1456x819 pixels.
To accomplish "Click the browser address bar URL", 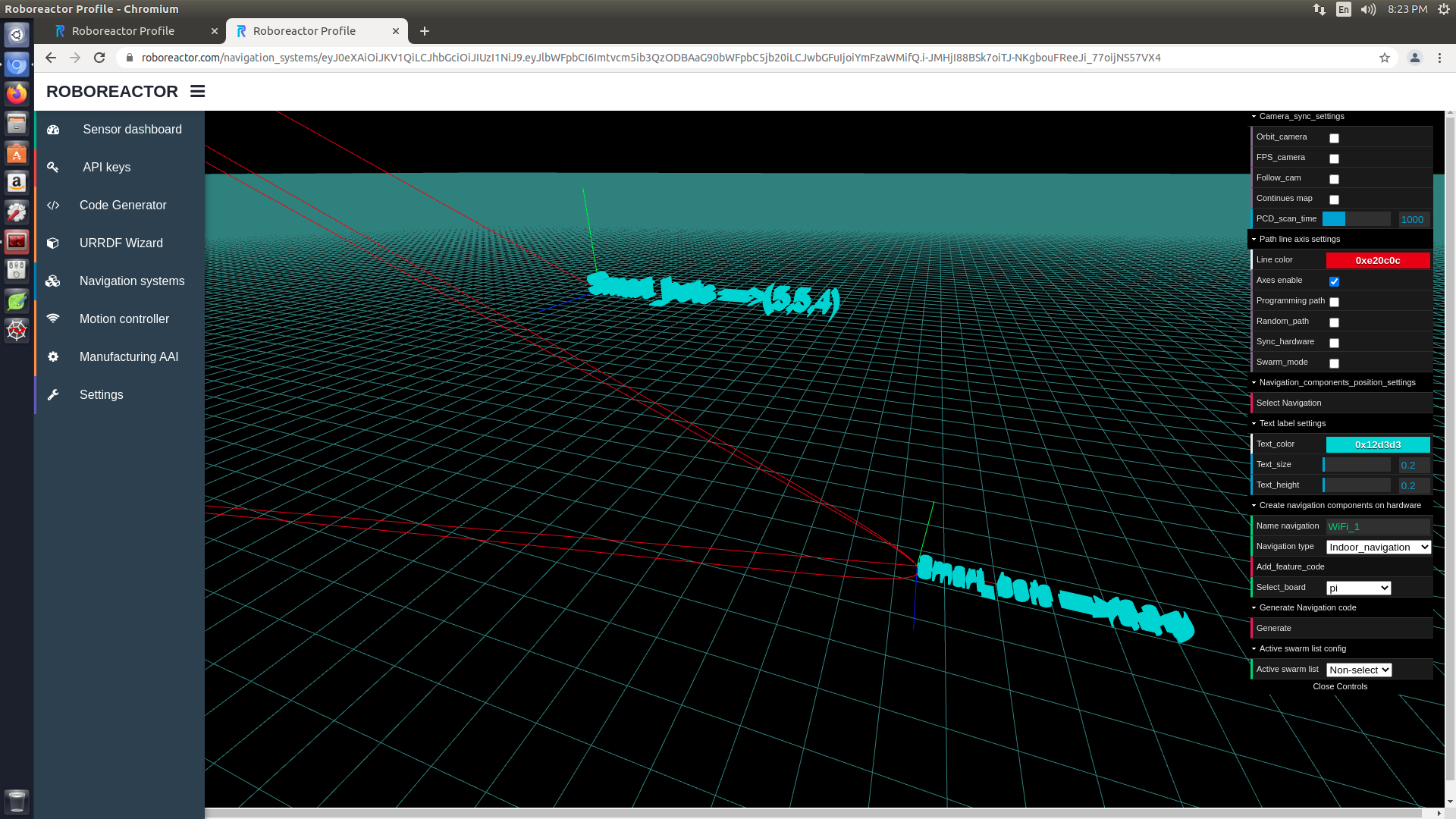I will pyautogui.click(x=651, y=58).
